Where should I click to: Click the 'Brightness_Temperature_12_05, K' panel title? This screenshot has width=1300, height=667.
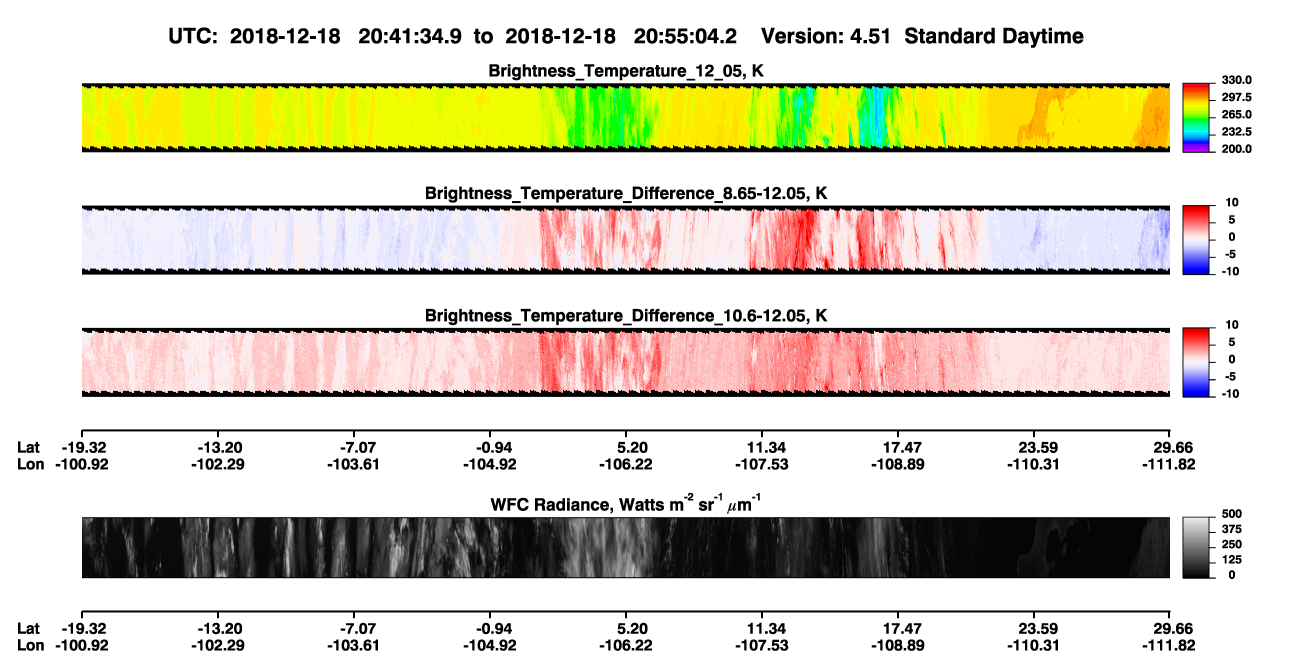625,71
